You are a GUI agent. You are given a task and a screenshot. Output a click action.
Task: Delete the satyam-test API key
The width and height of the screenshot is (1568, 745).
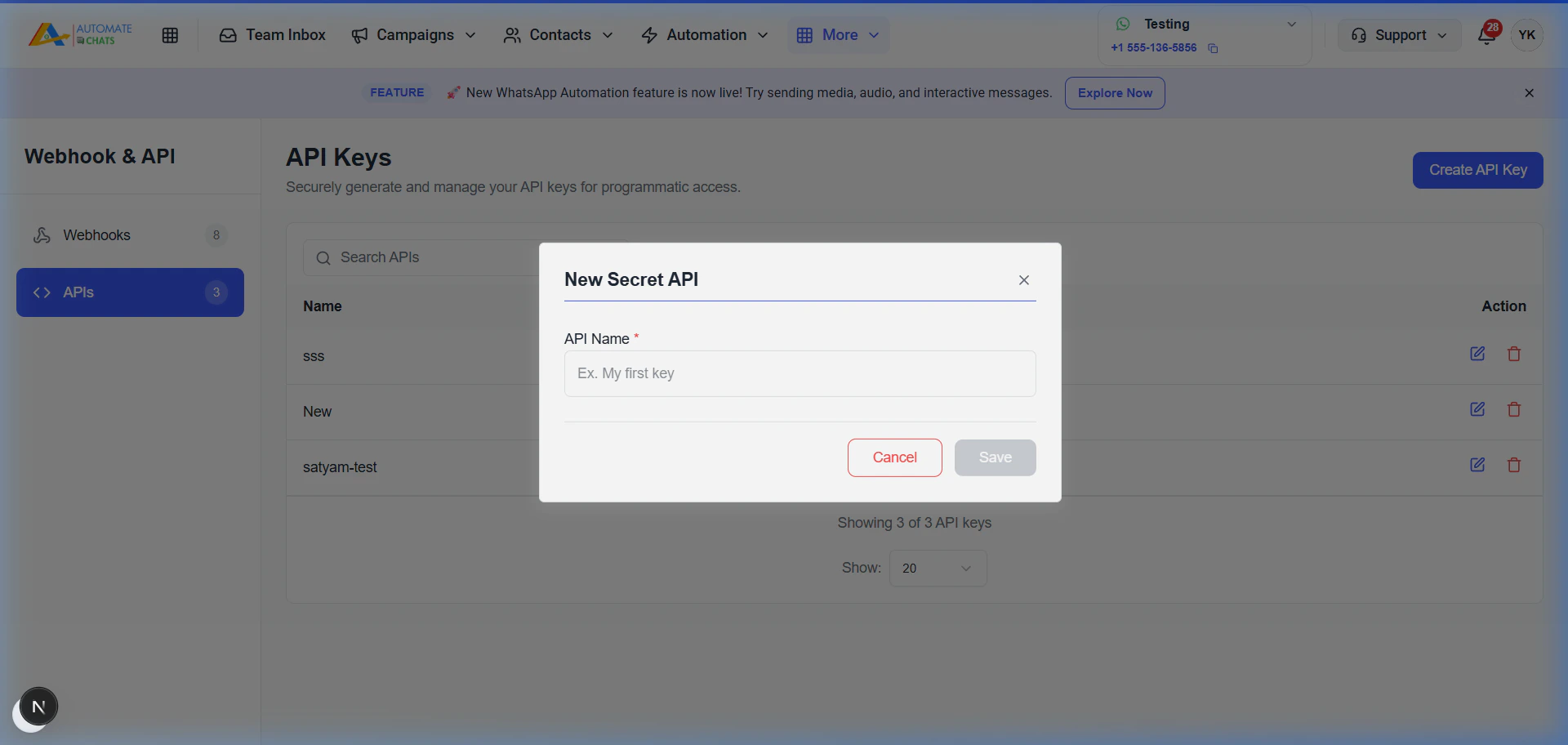pos(1513,465)
